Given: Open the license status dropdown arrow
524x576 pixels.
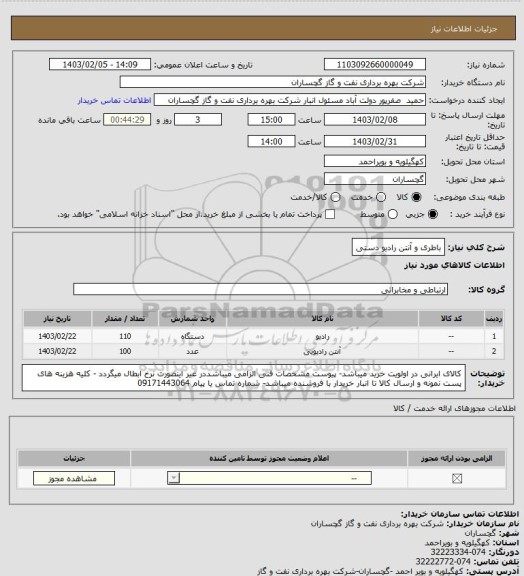Looking at the screenshot, I should 174,478.
